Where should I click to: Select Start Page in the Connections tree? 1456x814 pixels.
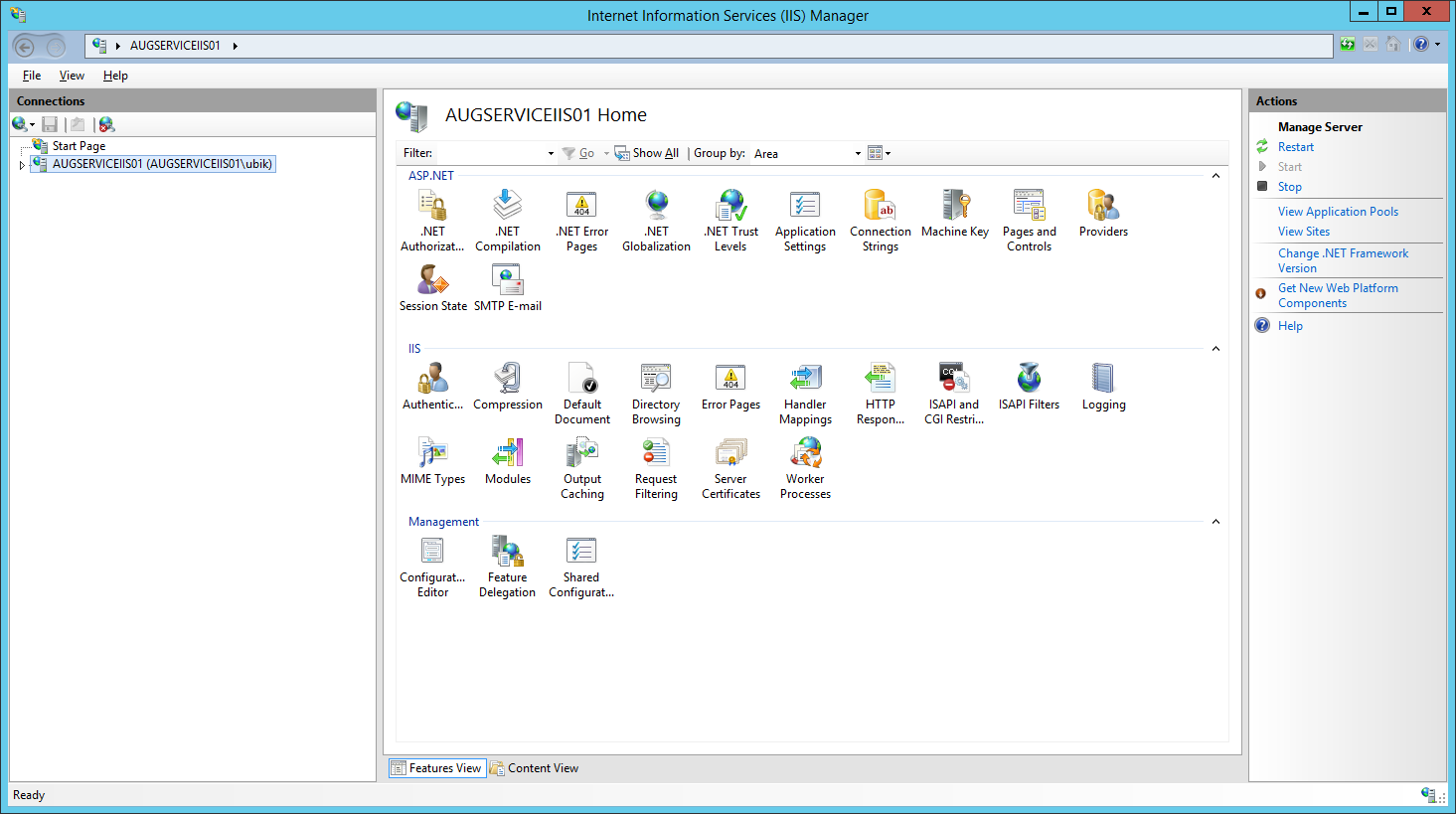(79, 146)
